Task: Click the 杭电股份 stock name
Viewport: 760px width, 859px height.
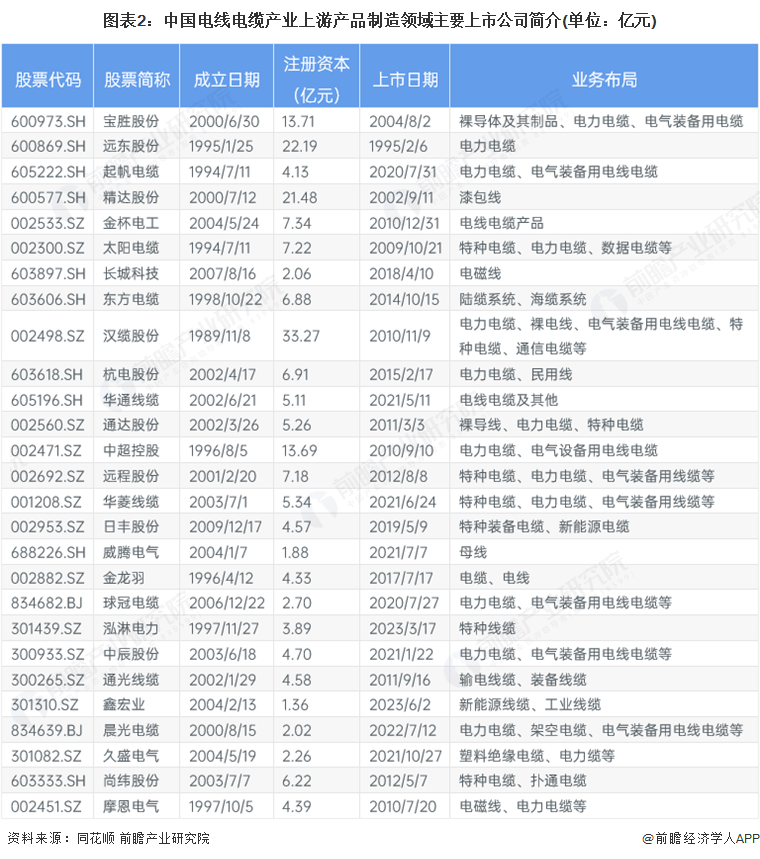Action: [131, 375]
